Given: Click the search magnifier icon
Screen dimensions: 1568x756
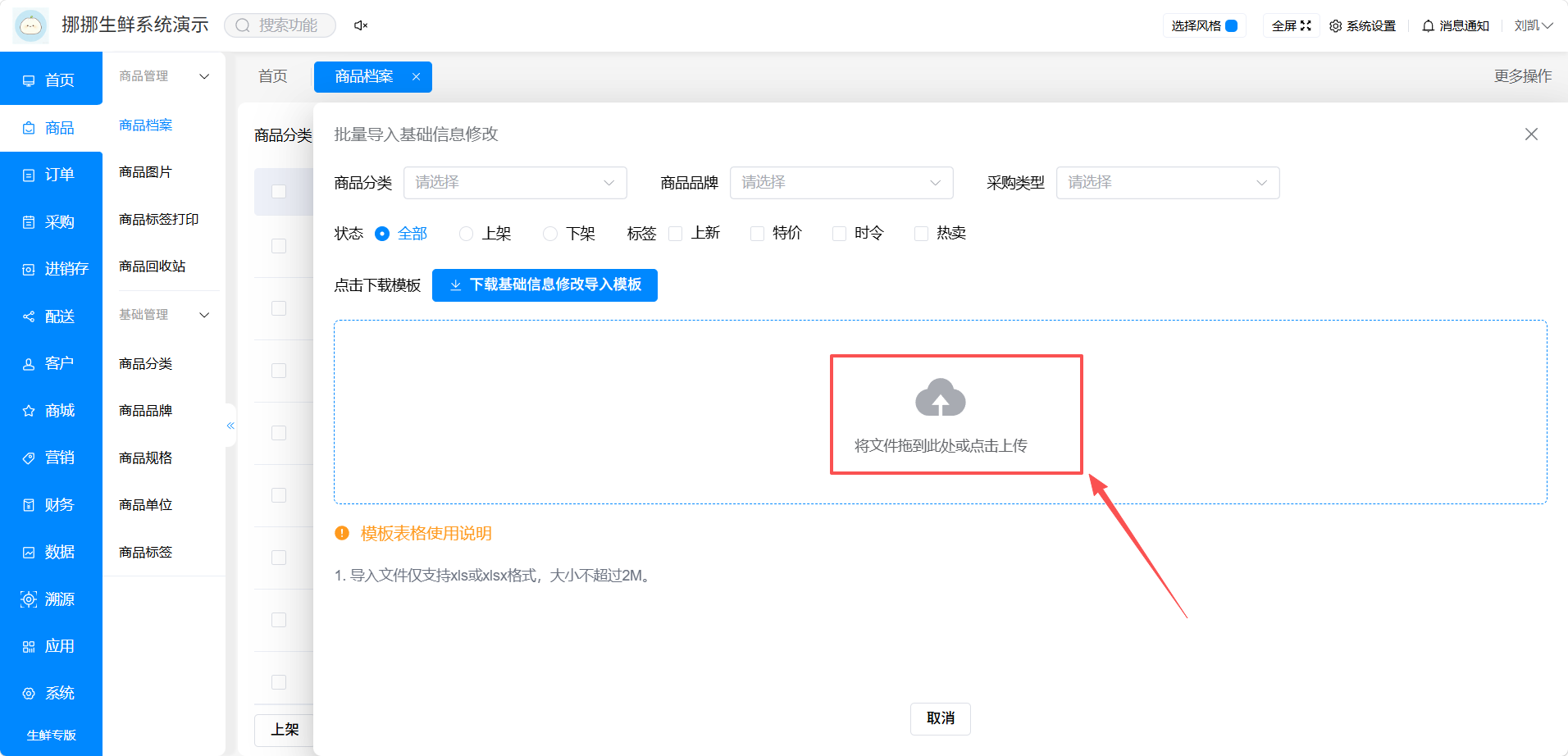Looking at the screenshot, I should 243,25.
